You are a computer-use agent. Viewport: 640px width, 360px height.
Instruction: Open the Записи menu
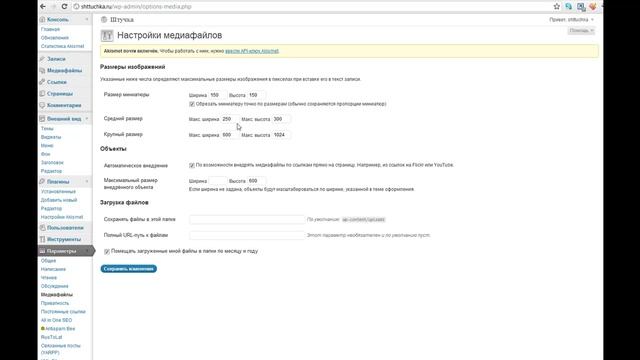click(56, 59)
